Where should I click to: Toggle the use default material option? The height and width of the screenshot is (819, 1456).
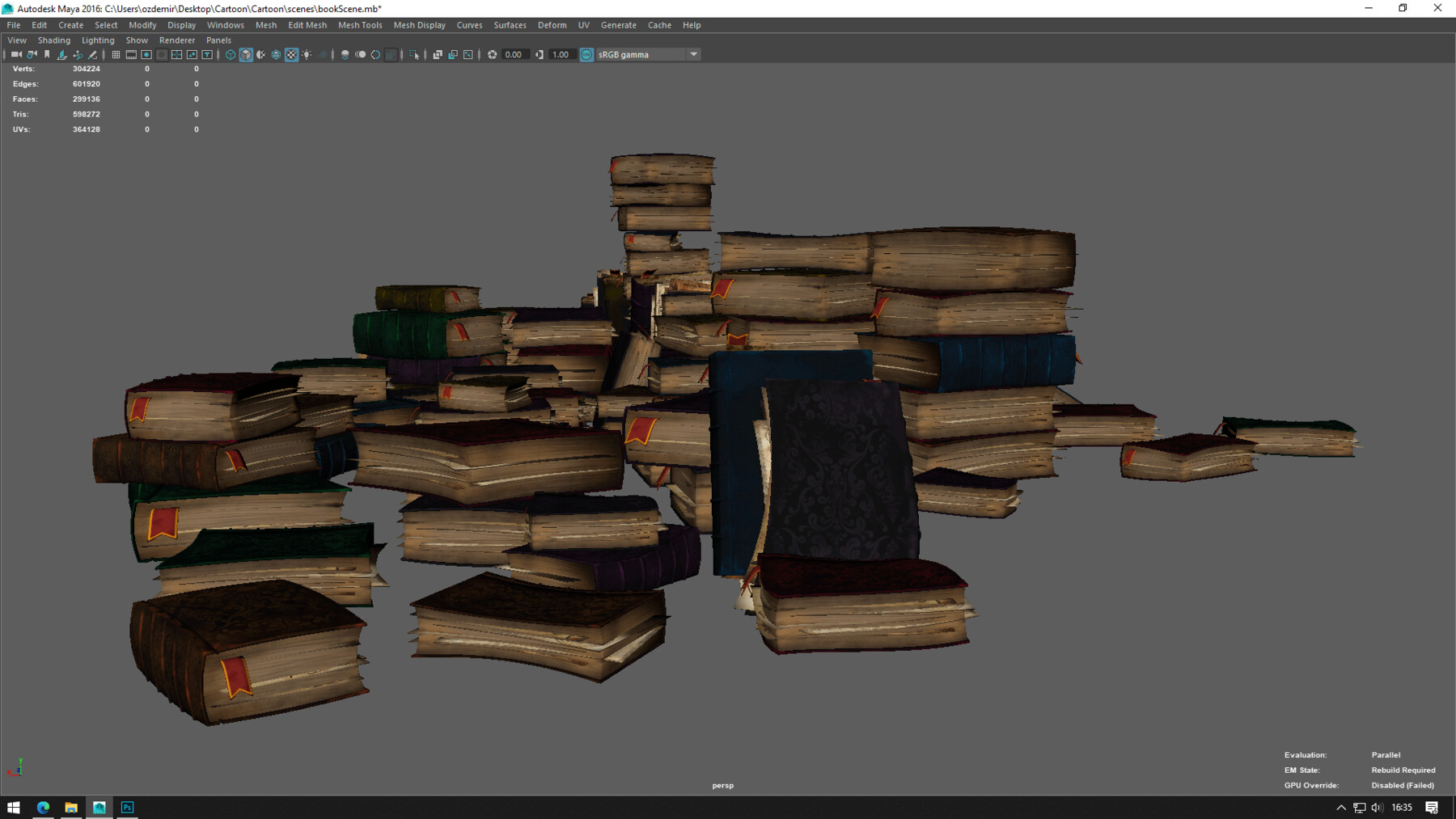275,55
